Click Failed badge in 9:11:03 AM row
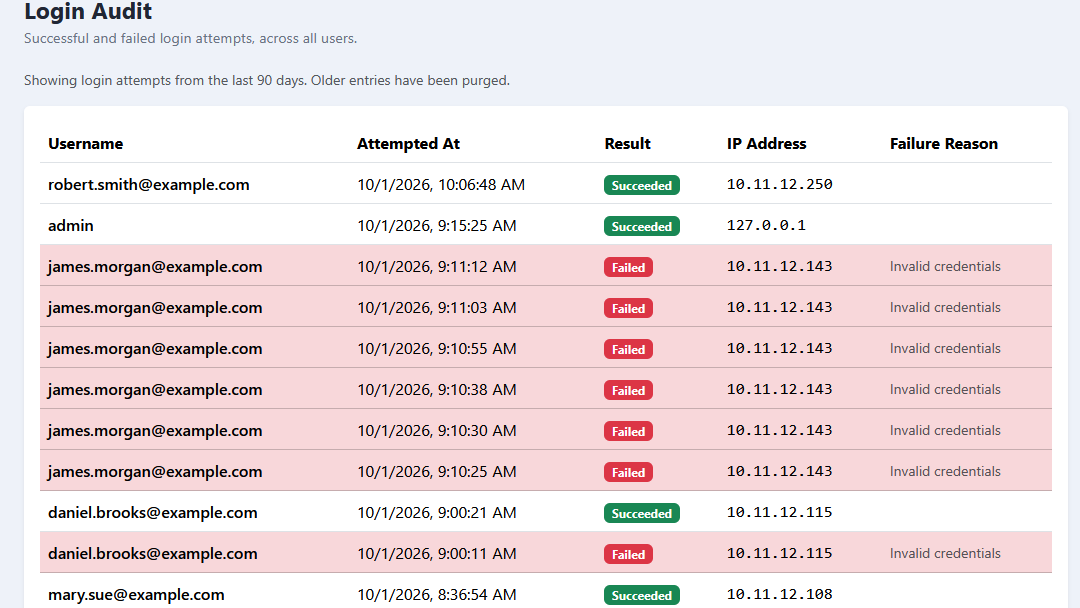 (628, 308)
